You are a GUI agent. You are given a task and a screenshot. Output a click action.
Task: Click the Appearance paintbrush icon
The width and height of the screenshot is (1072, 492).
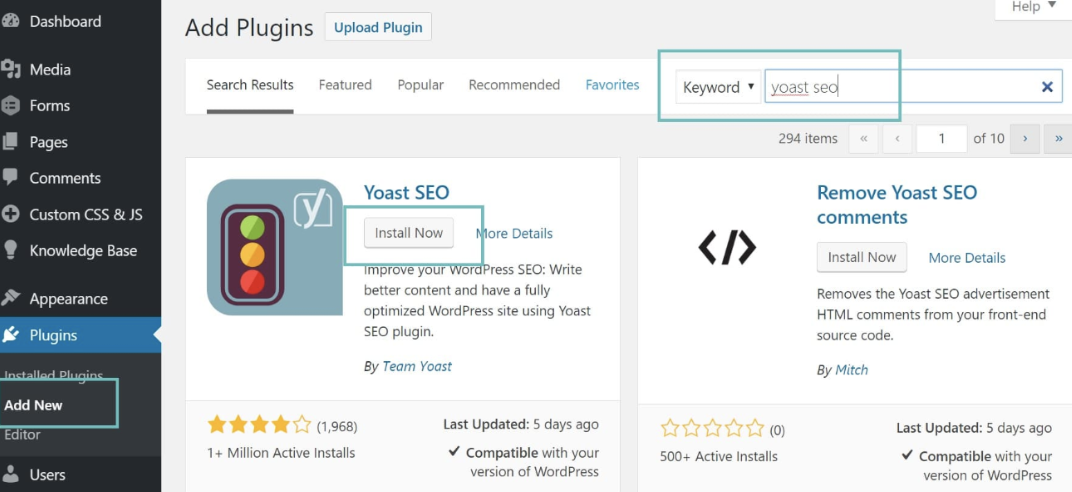tap(11, 298)
